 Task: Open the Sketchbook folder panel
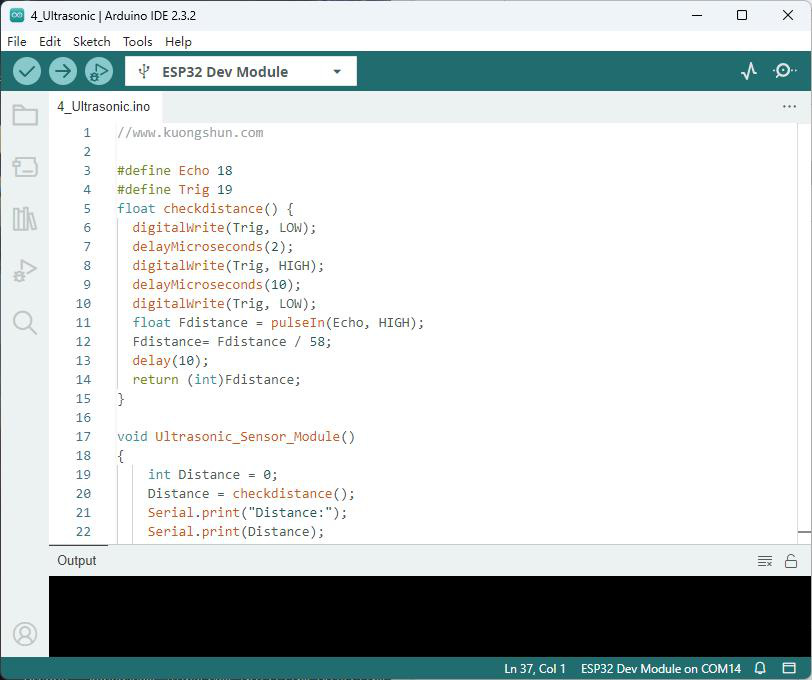click(x=25, y=115)
